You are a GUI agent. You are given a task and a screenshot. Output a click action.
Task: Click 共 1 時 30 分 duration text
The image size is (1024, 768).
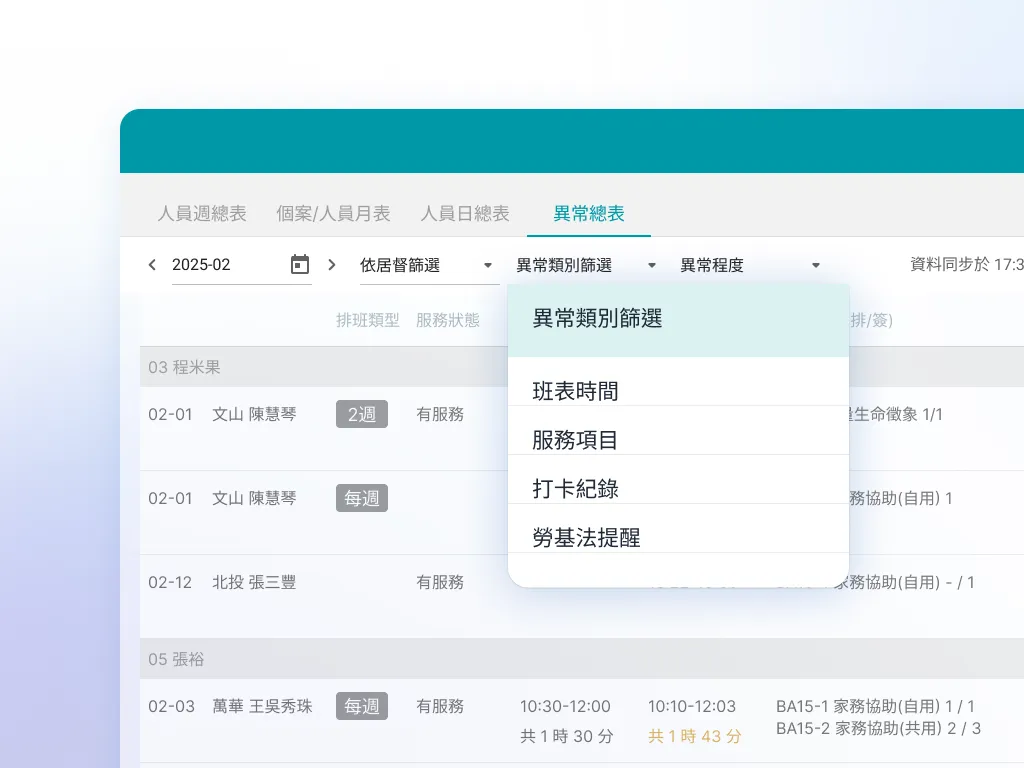(567, 736)
